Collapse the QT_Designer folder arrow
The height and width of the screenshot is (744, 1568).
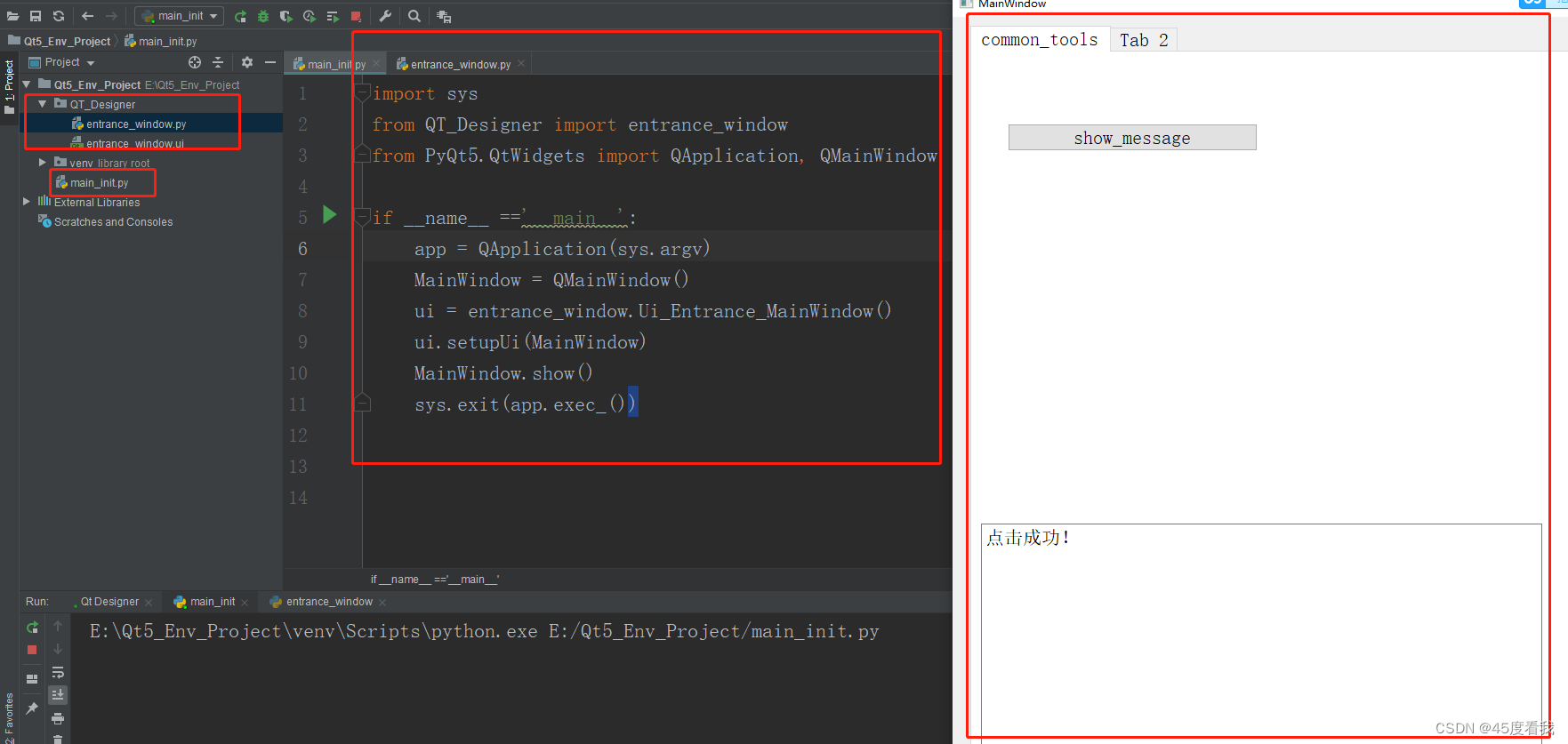(x=42, y=104)
